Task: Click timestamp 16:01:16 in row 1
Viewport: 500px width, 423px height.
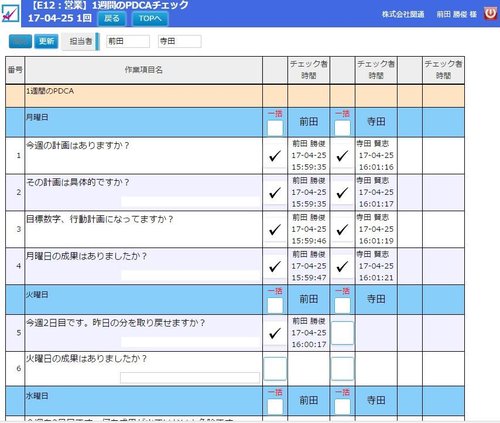Action: (x=376, y=167)
